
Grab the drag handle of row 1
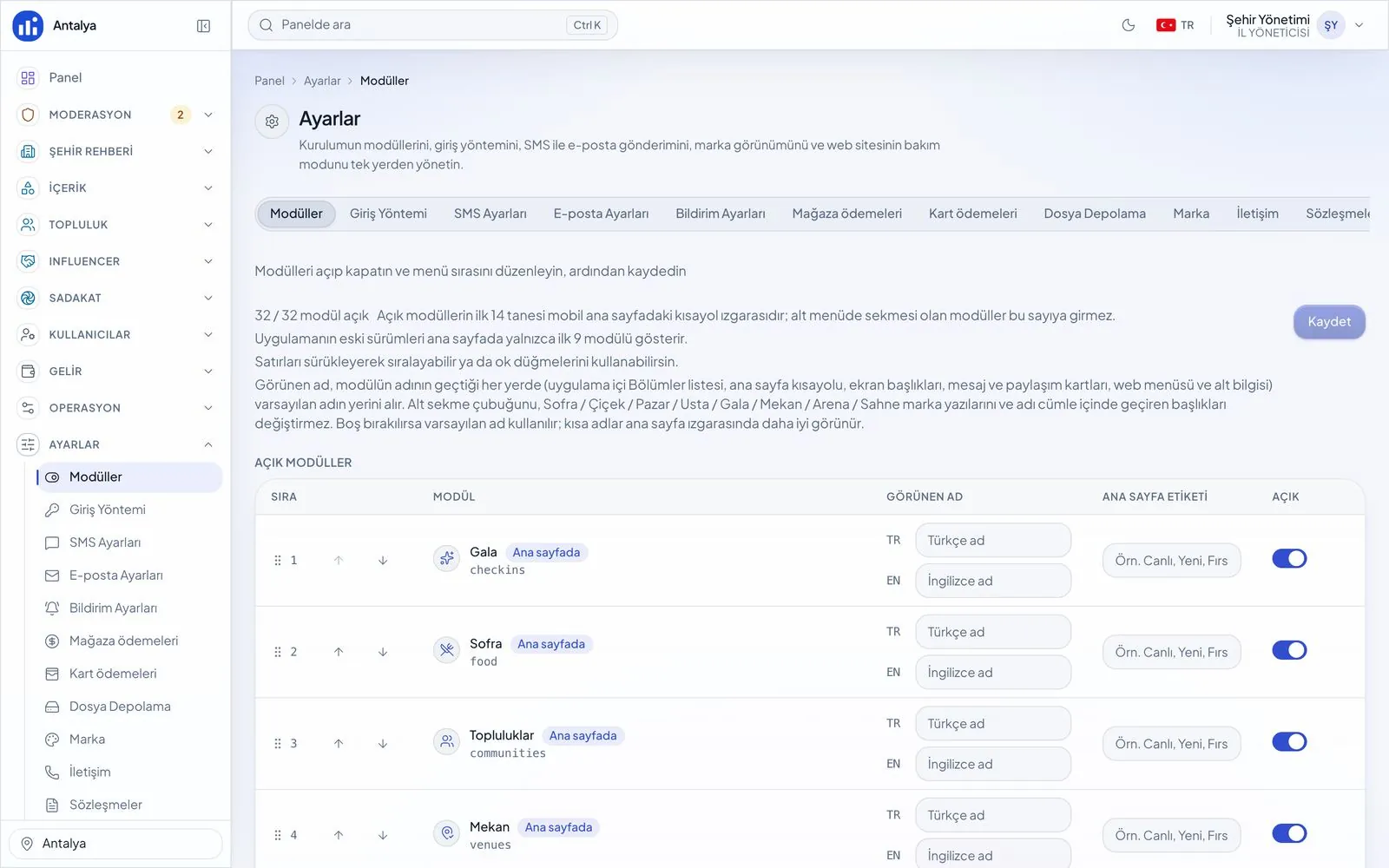click(278, 561)
